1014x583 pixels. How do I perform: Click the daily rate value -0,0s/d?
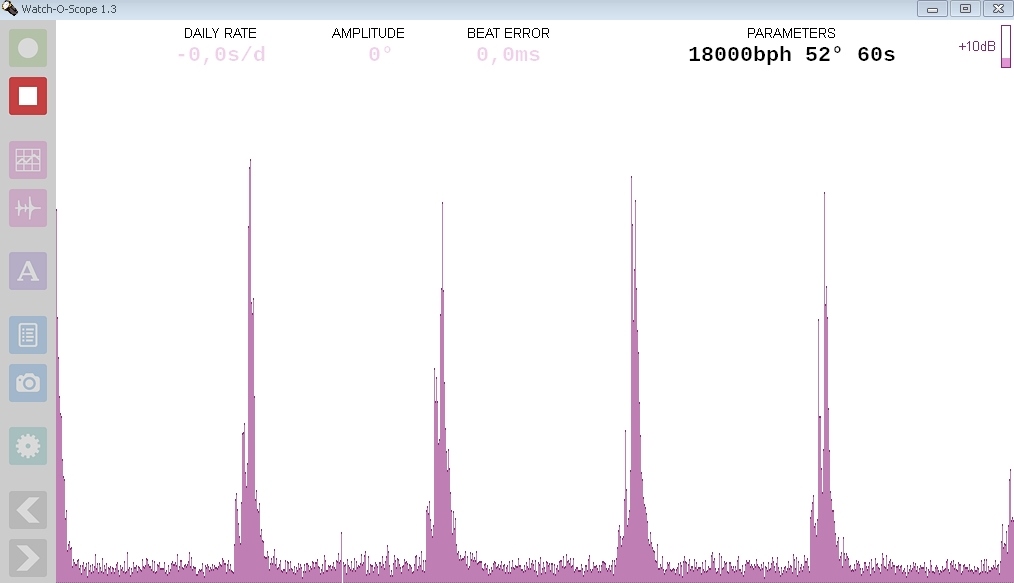[x=221, y=55]
